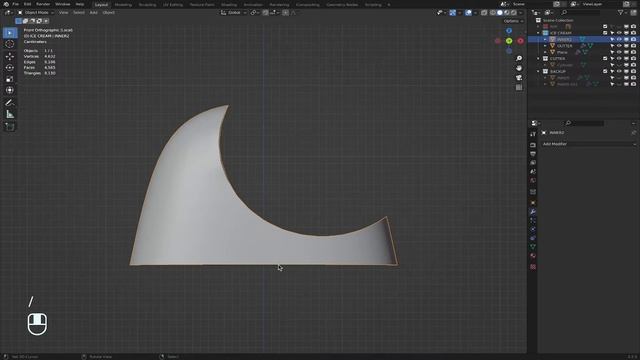Toggle the camera view icon
The image size is (640, 360).
tap(519, 78)
